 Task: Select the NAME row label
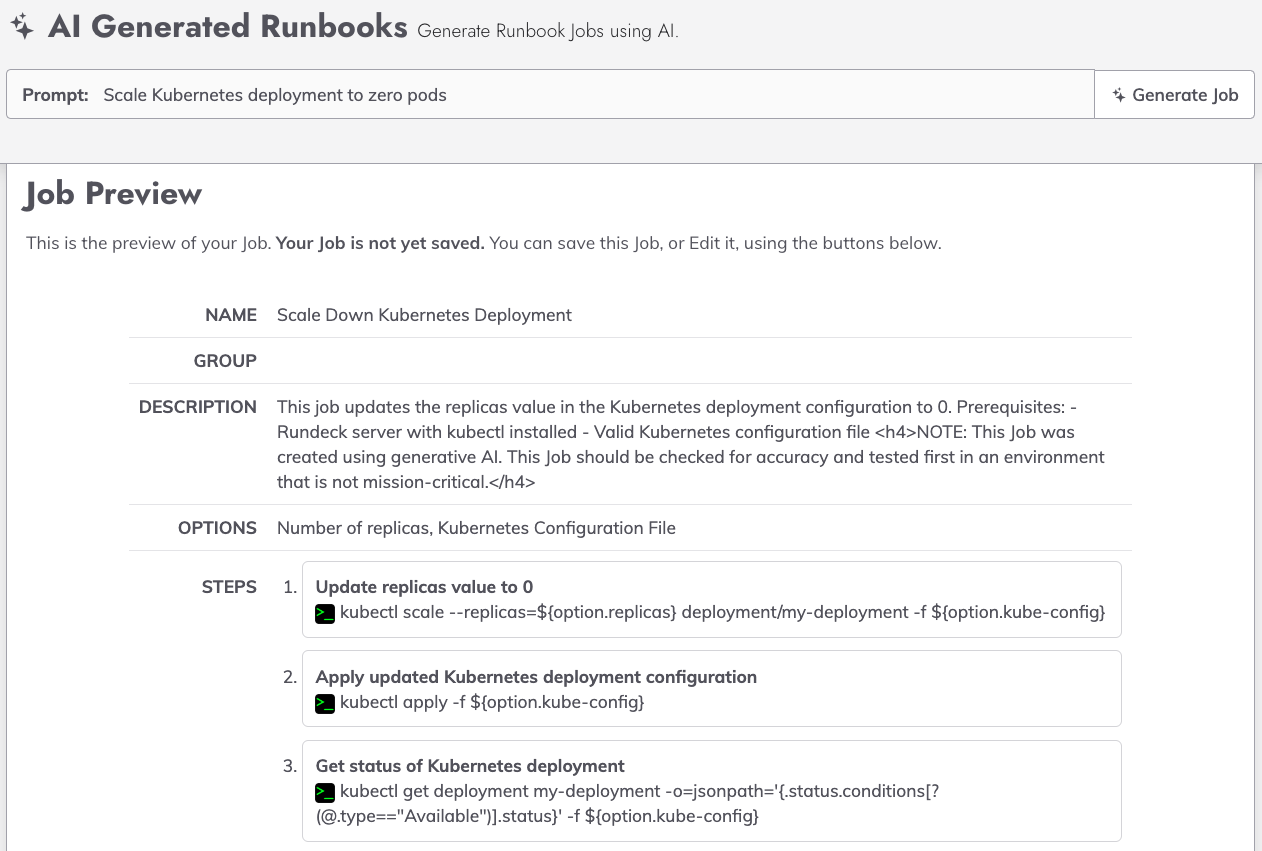pos(231,314)
